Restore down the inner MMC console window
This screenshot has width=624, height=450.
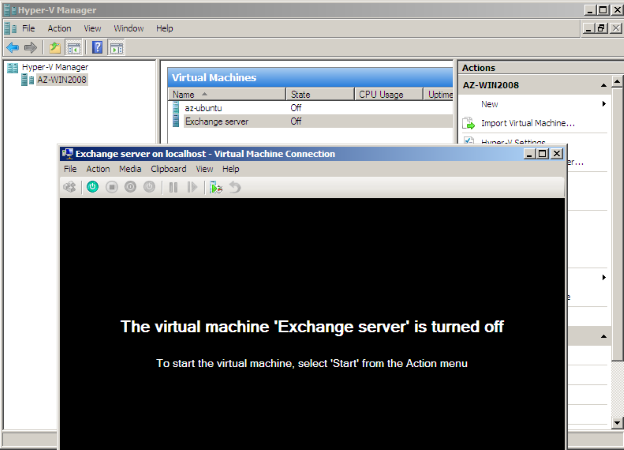pyautogui.click(x=601, y=28)
